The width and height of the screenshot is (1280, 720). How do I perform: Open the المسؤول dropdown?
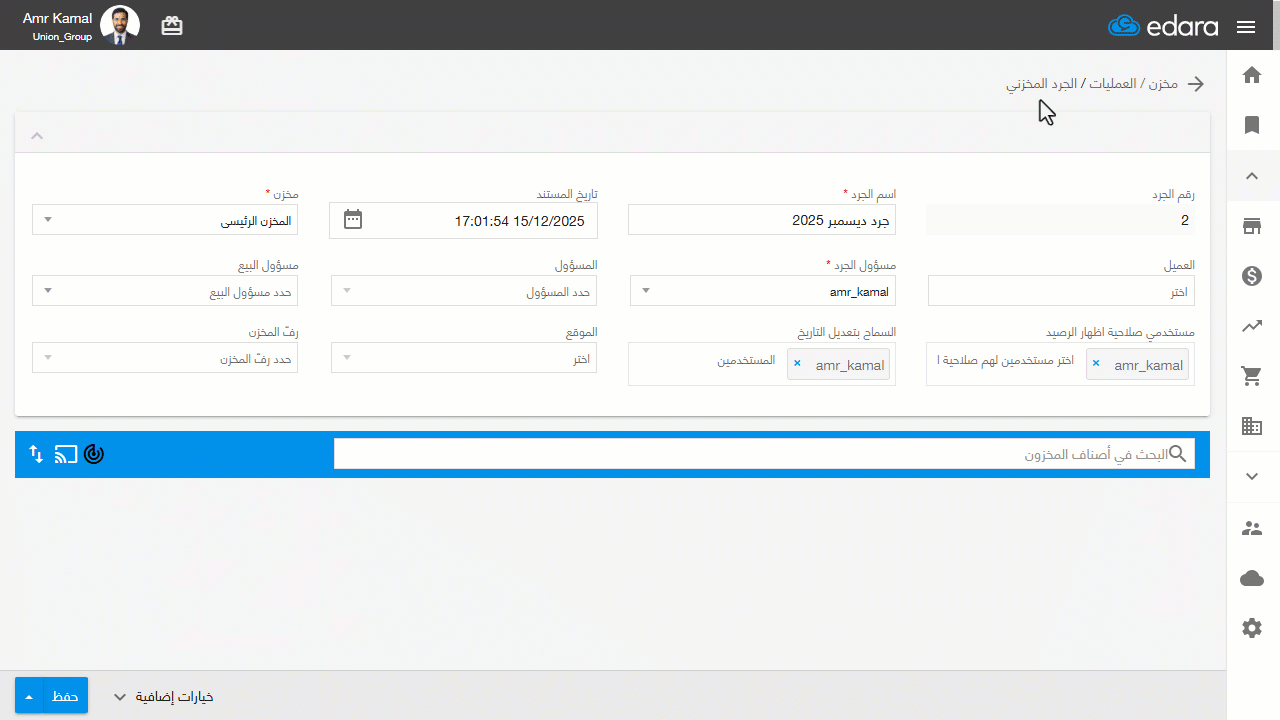pyautogui.click(x=464, y=291)
